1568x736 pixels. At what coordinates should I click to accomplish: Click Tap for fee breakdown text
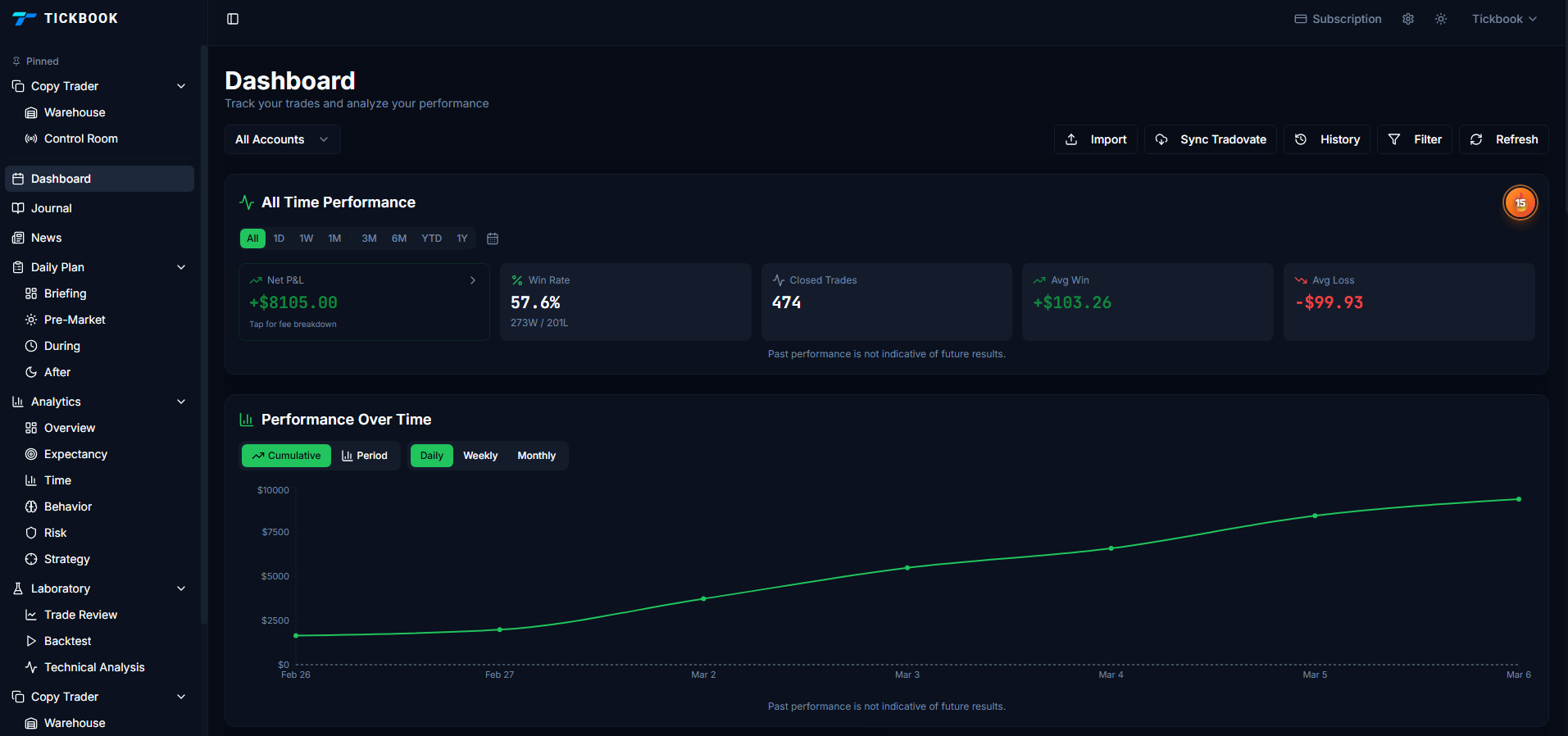click(x=293, y=325)
